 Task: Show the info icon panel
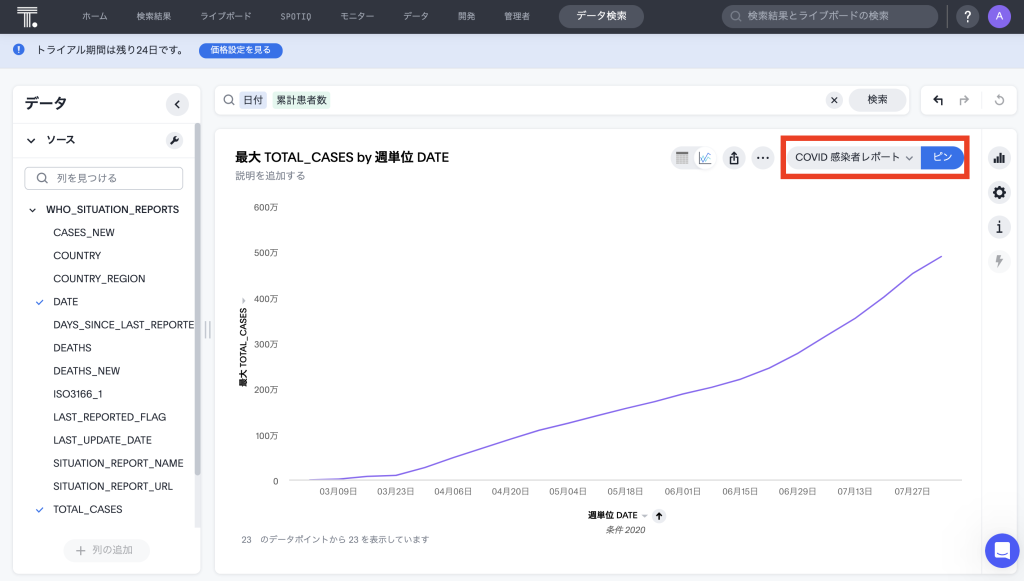998,227
